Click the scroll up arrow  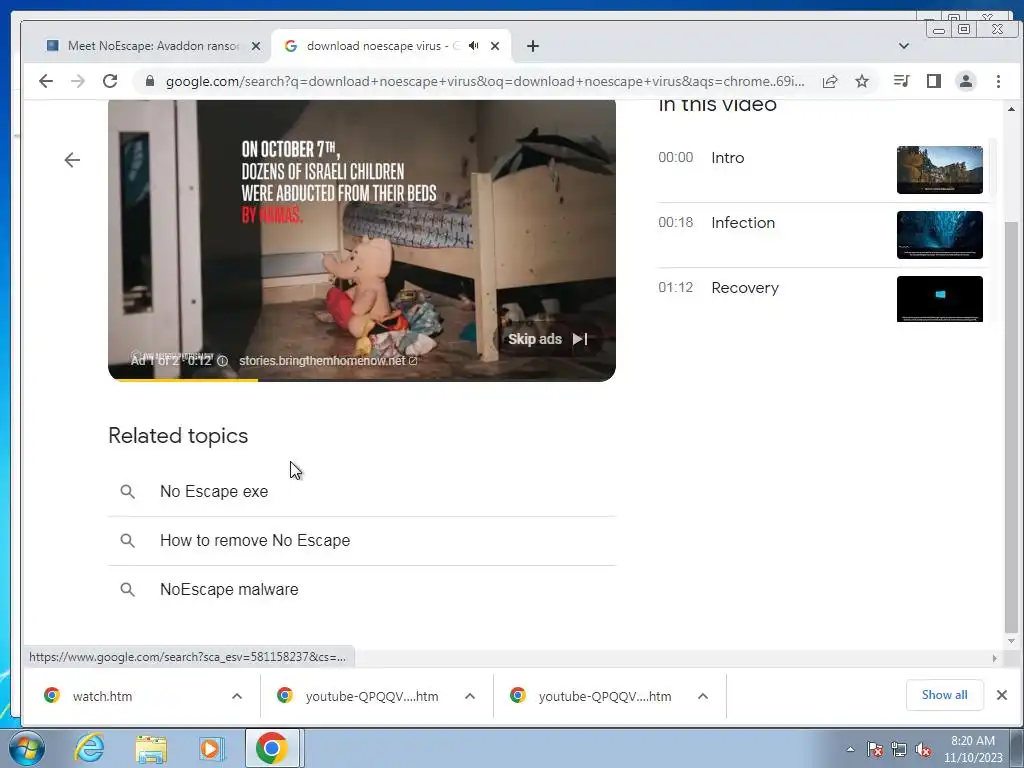pyautogui.click(x=1011, y=109)
